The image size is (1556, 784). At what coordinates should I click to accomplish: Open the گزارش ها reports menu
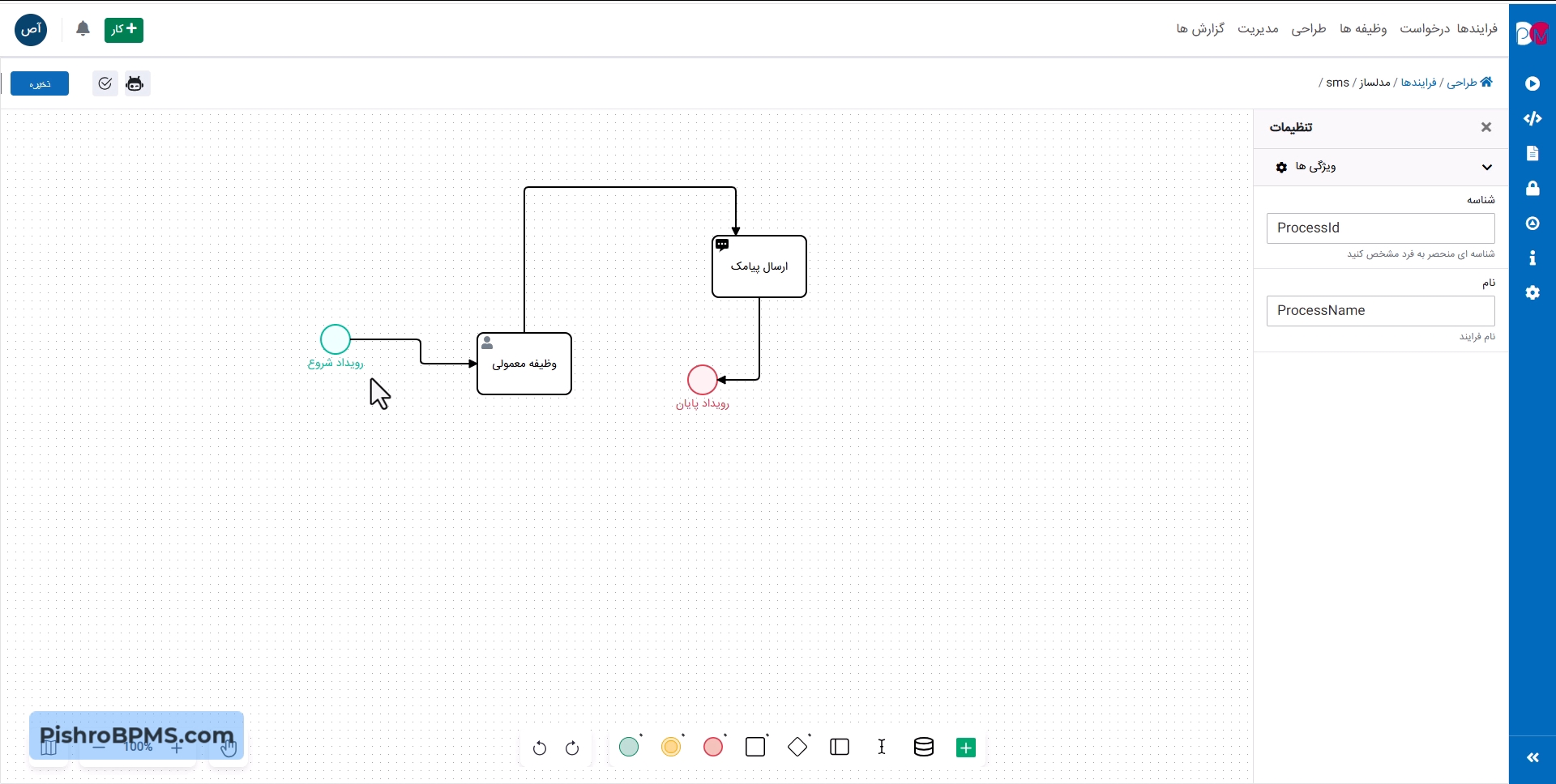(1200, 29)
